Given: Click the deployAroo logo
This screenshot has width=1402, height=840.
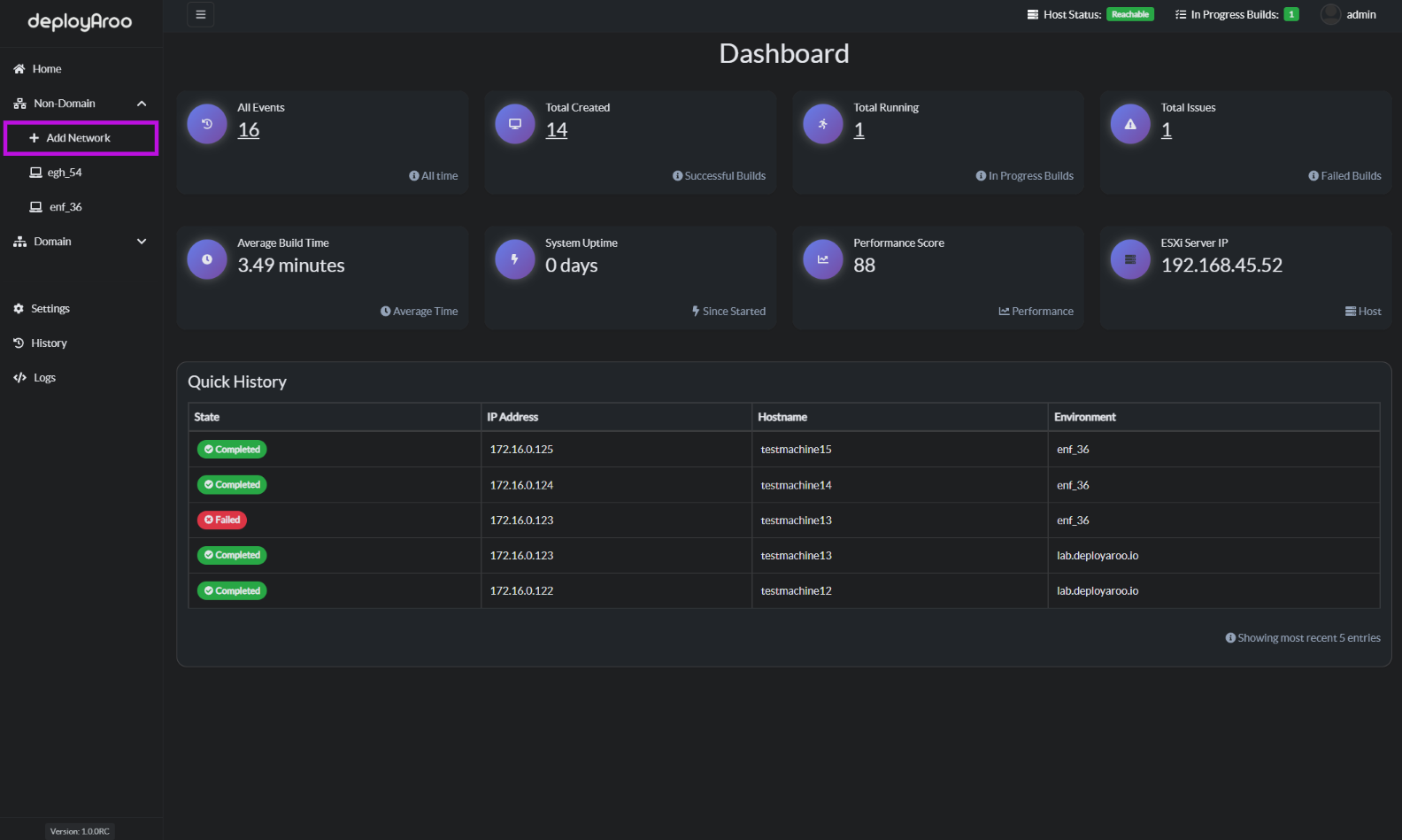Looking at the screenshot, I should (x=80, y=21).
